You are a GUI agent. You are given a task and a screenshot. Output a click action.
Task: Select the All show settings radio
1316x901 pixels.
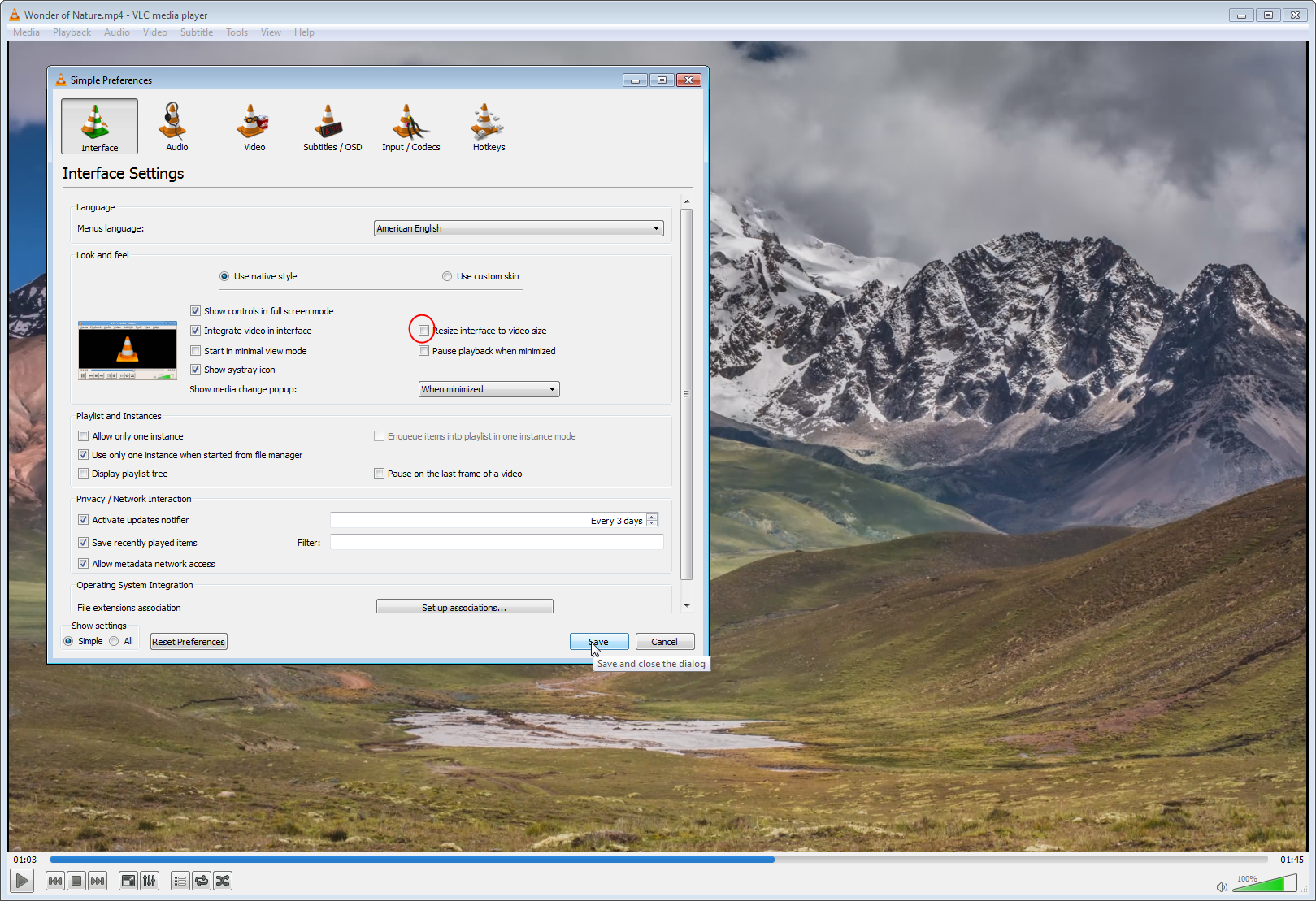[x=114, y=641]
